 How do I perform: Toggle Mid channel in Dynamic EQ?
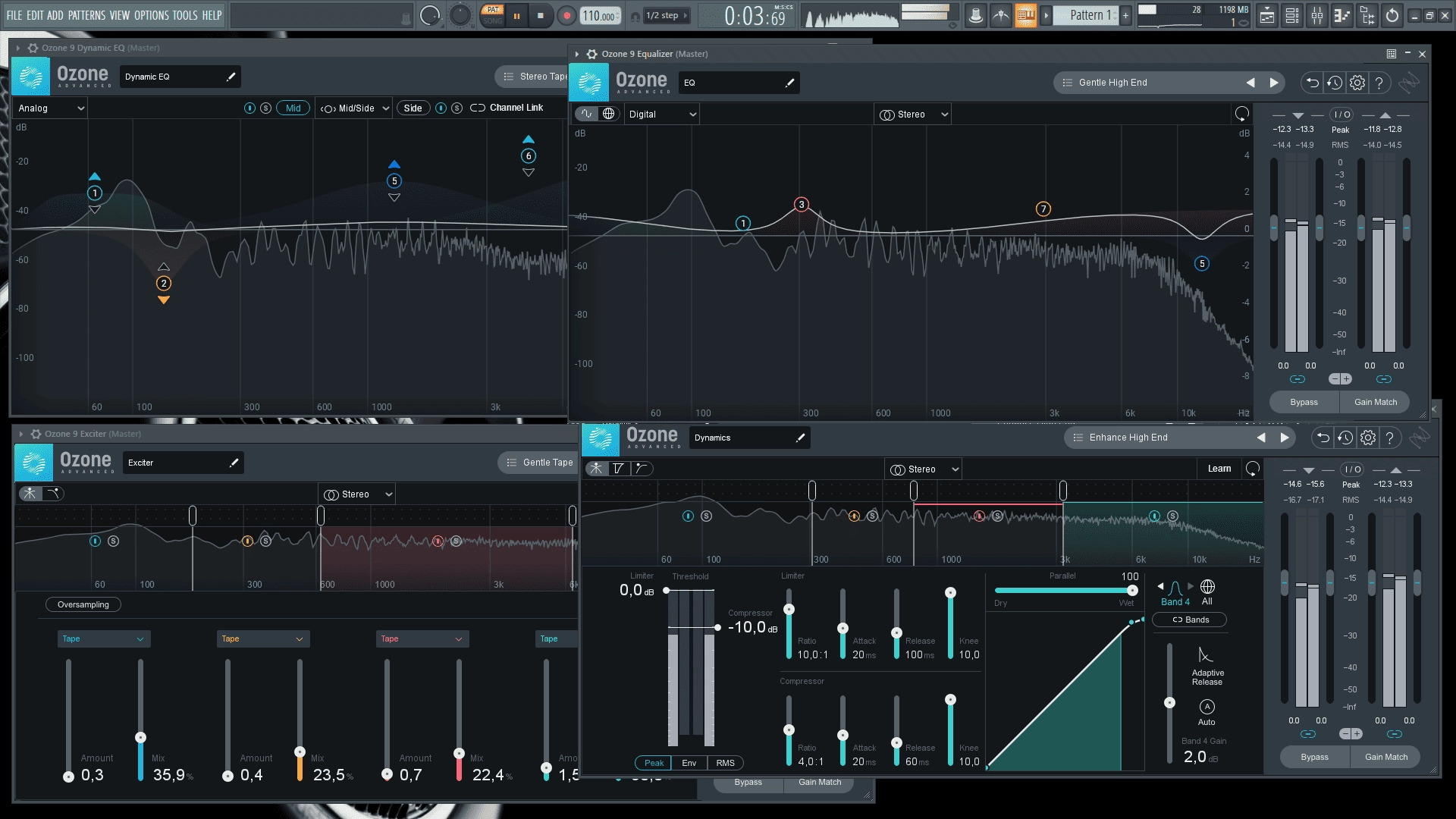pyautogui.click(x=293, y=108)
